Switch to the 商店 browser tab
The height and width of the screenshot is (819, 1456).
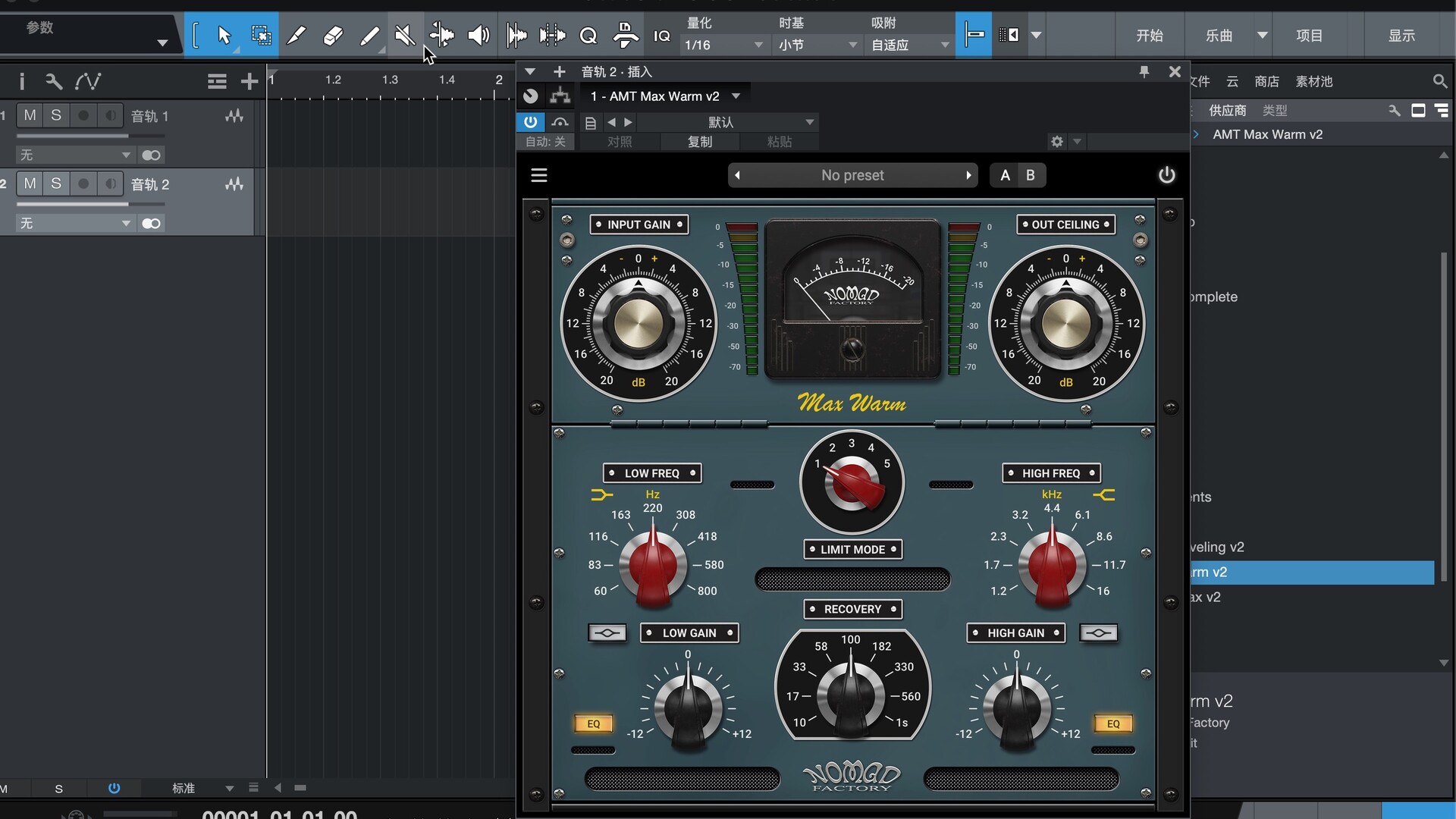coord(1266,81)
